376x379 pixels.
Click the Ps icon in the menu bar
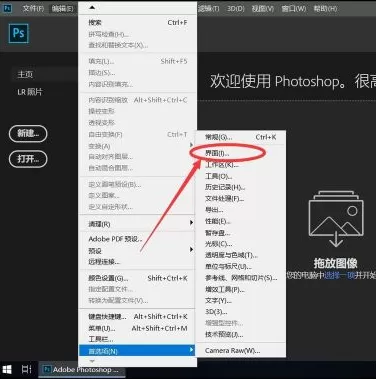pos(7,8)
